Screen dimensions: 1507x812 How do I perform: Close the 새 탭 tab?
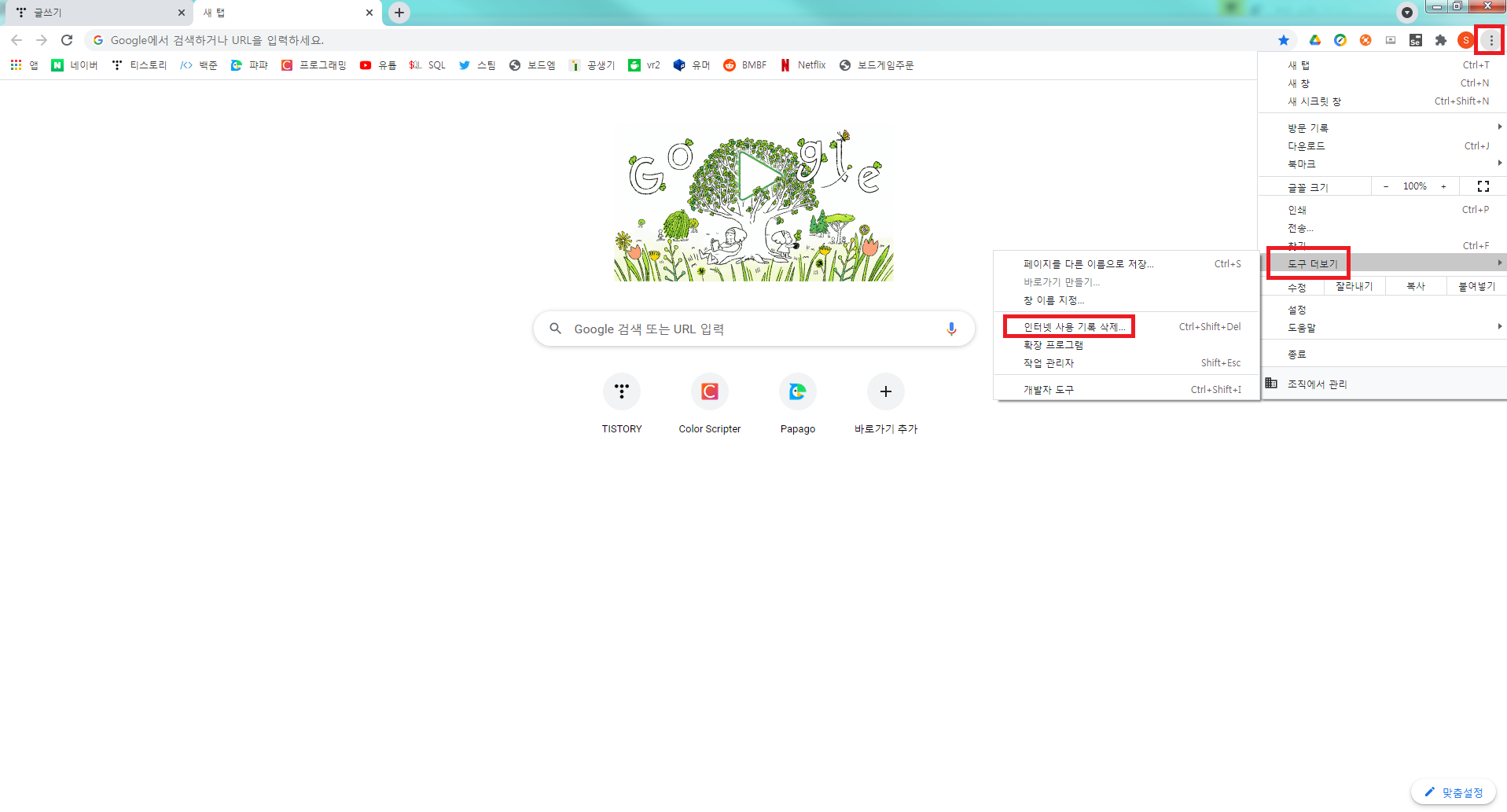tap(369, 13)
